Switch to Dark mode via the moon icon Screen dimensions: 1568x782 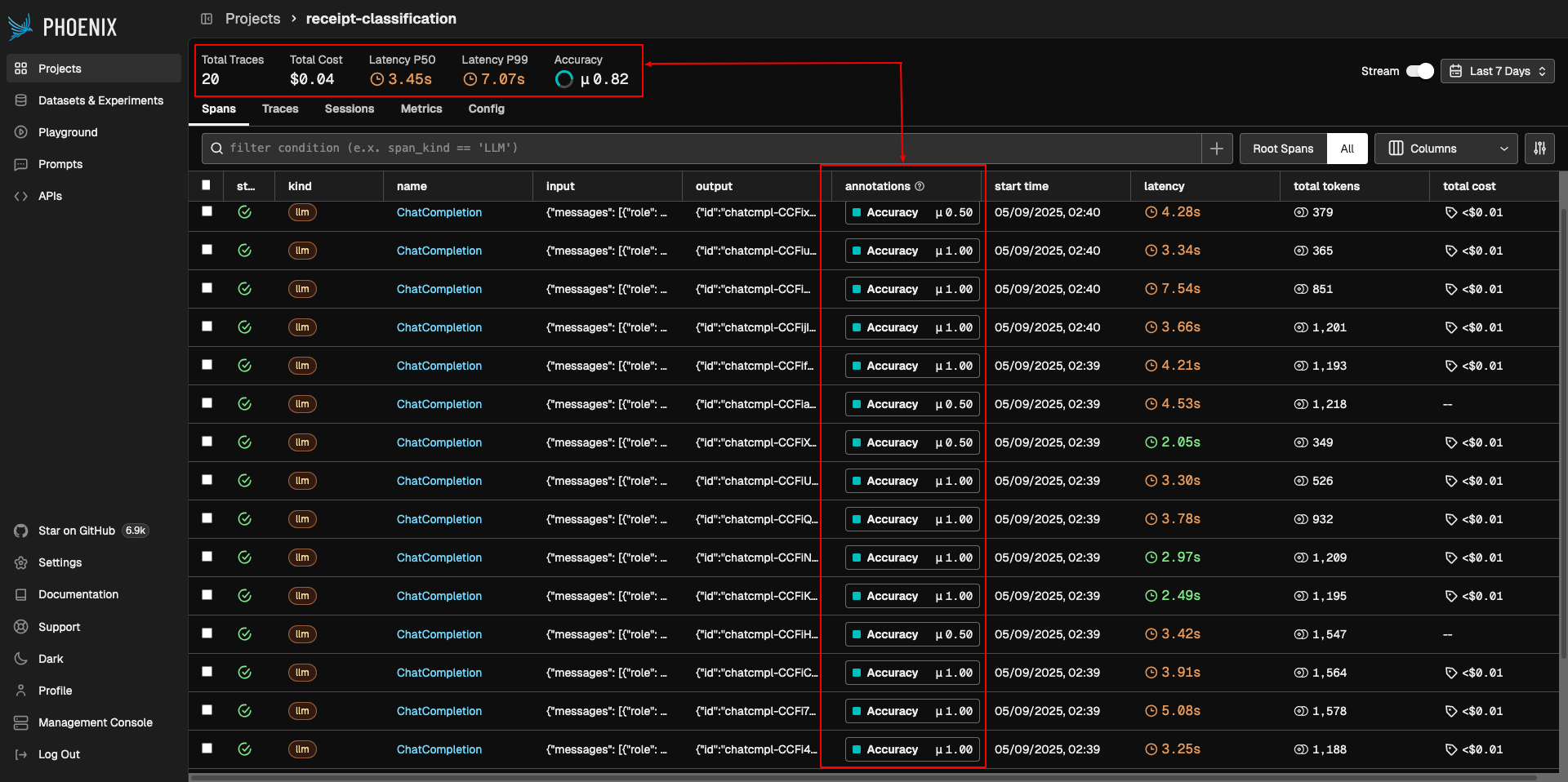tap(22, 658)
